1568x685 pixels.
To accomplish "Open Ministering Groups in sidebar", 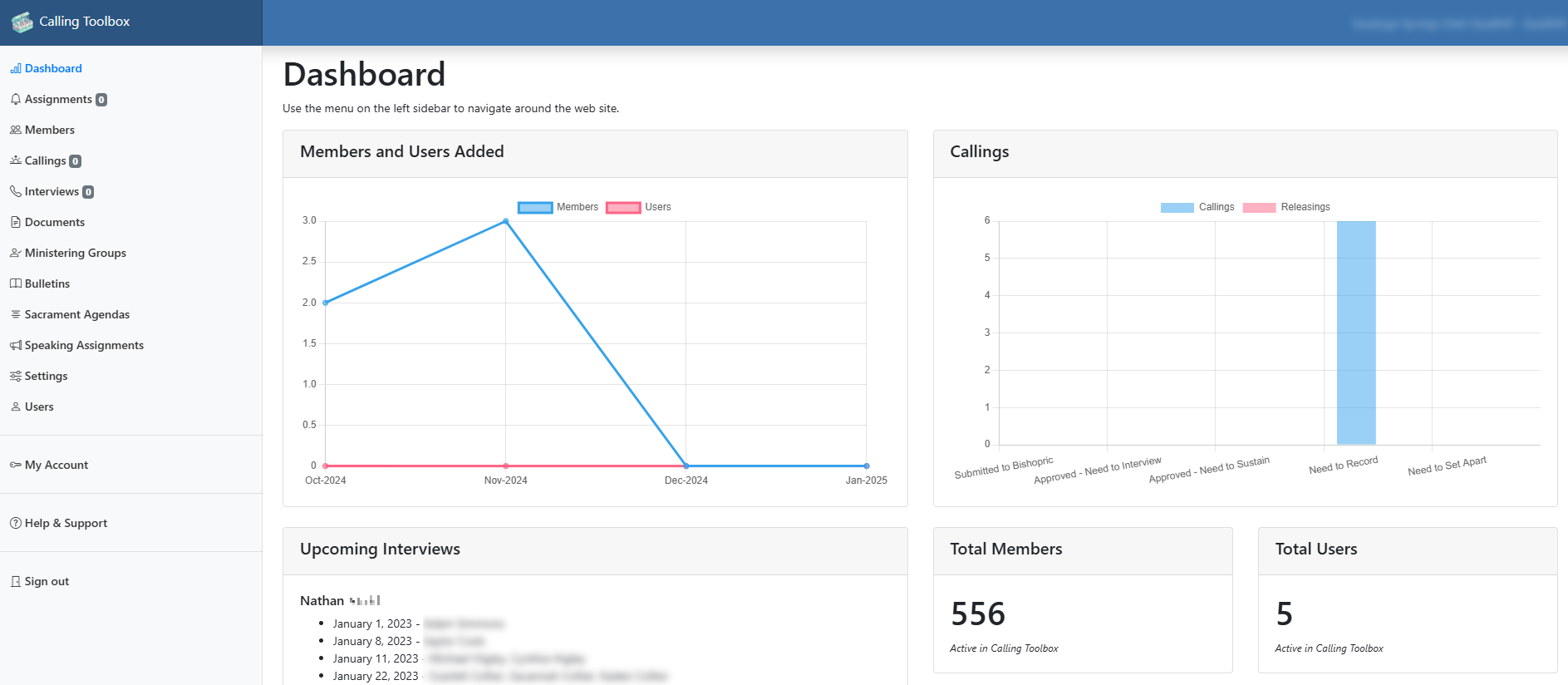I will tap(76, 253).
